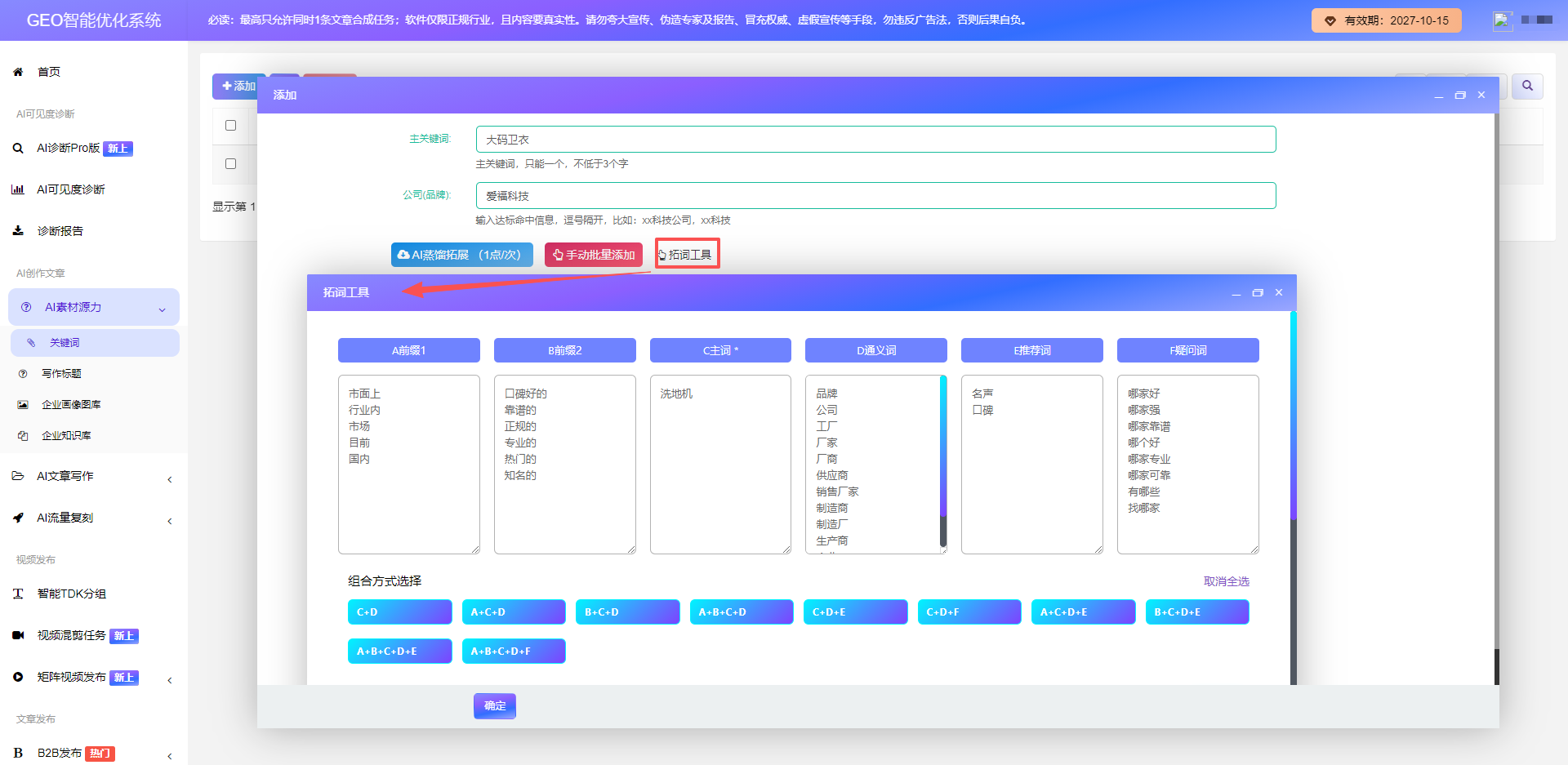Tick the first table row checkbox

[230, 164]
